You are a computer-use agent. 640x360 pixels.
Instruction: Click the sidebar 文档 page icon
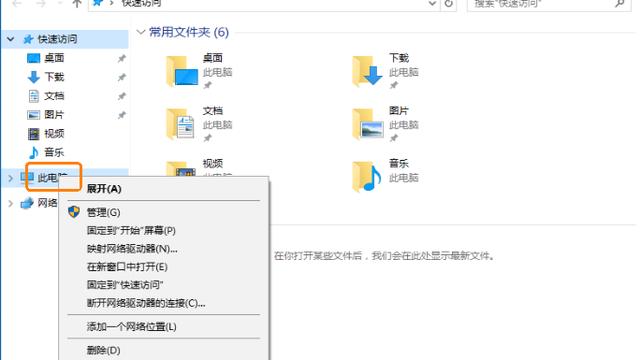pyautogui.click(x=33, y=96)
